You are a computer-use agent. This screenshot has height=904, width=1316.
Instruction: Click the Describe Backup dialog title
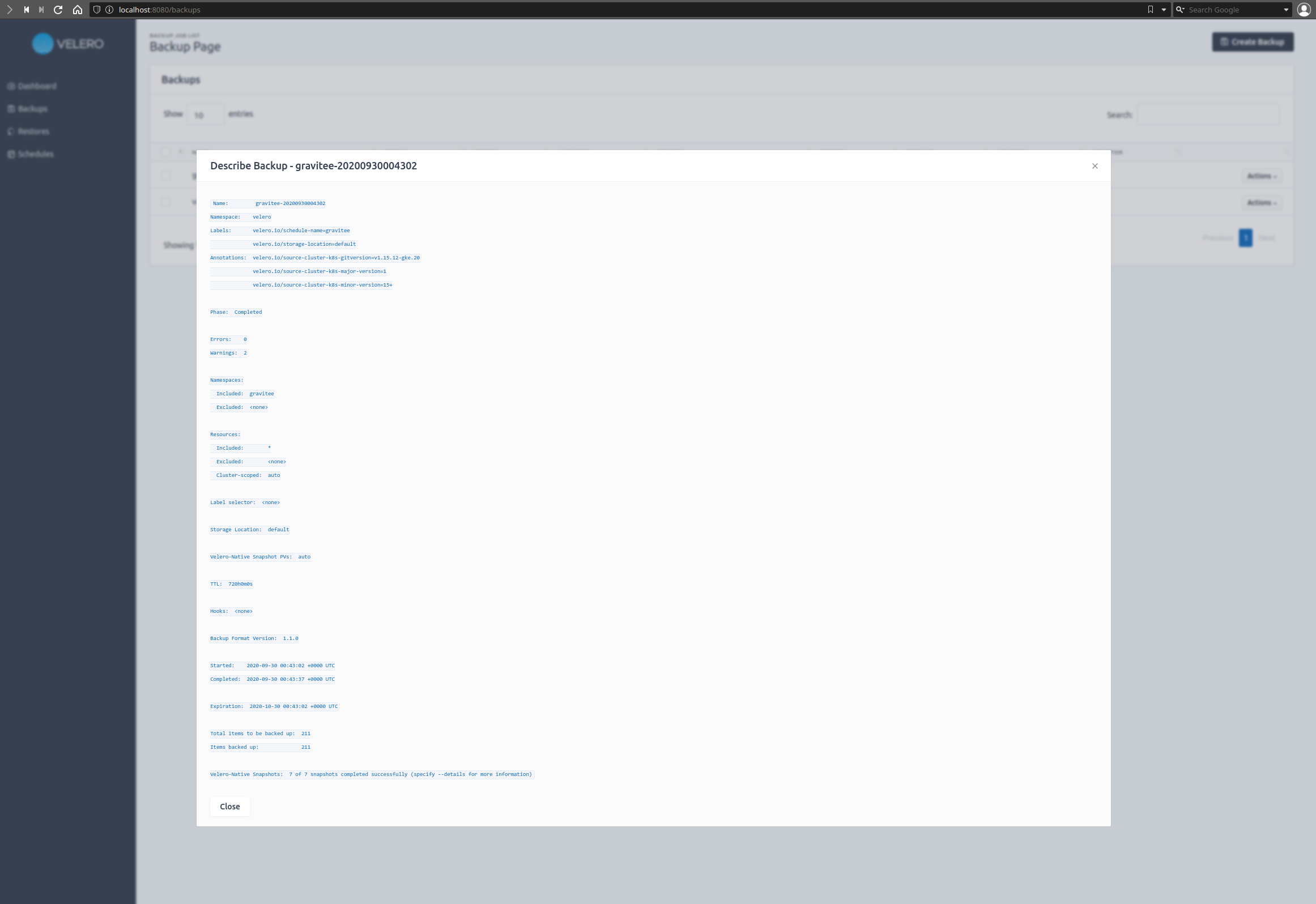click(x=313, y=165)
